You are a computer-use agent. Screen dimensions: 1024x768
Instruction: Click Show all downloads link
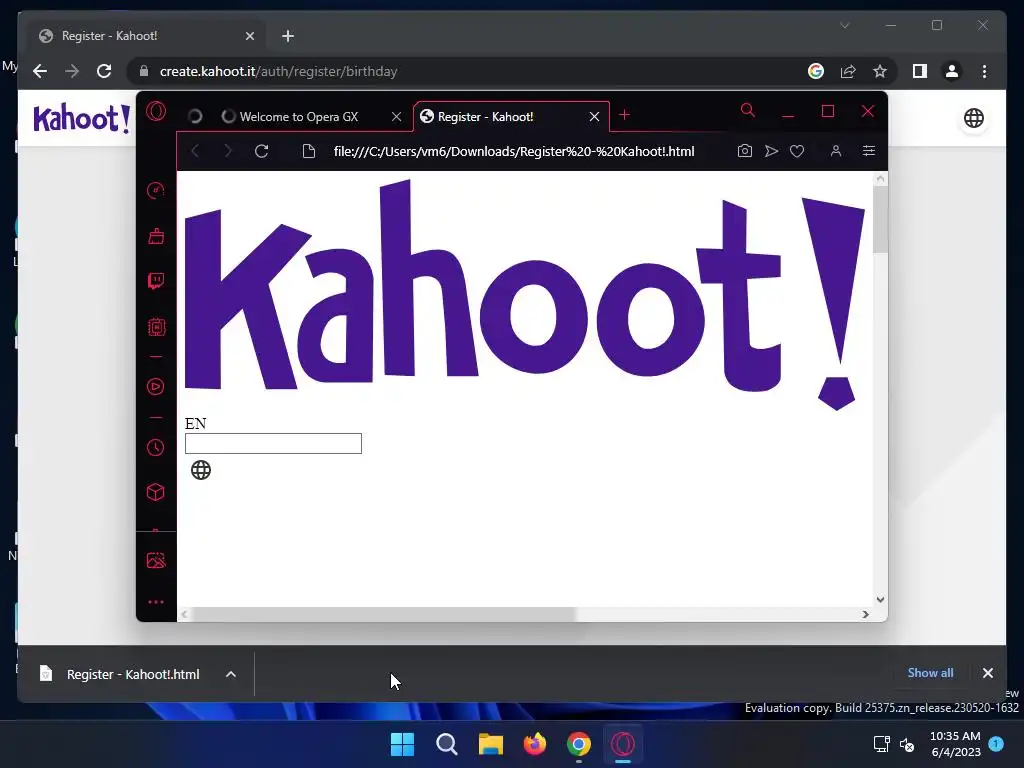(x=930, y=673)
